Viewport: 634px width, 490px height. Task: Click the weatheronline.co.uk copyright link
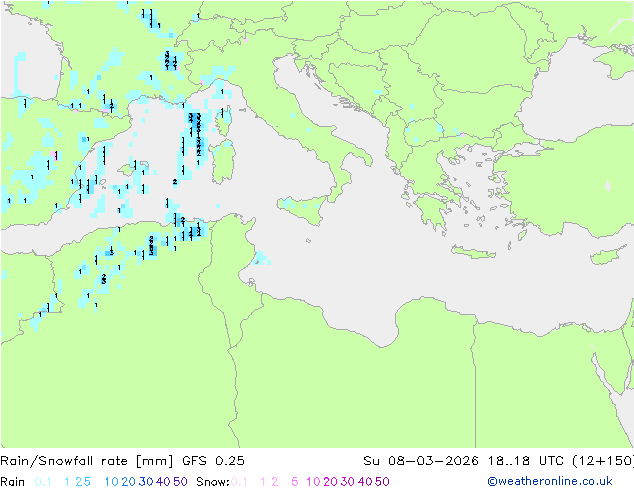[x=550, y=481]
